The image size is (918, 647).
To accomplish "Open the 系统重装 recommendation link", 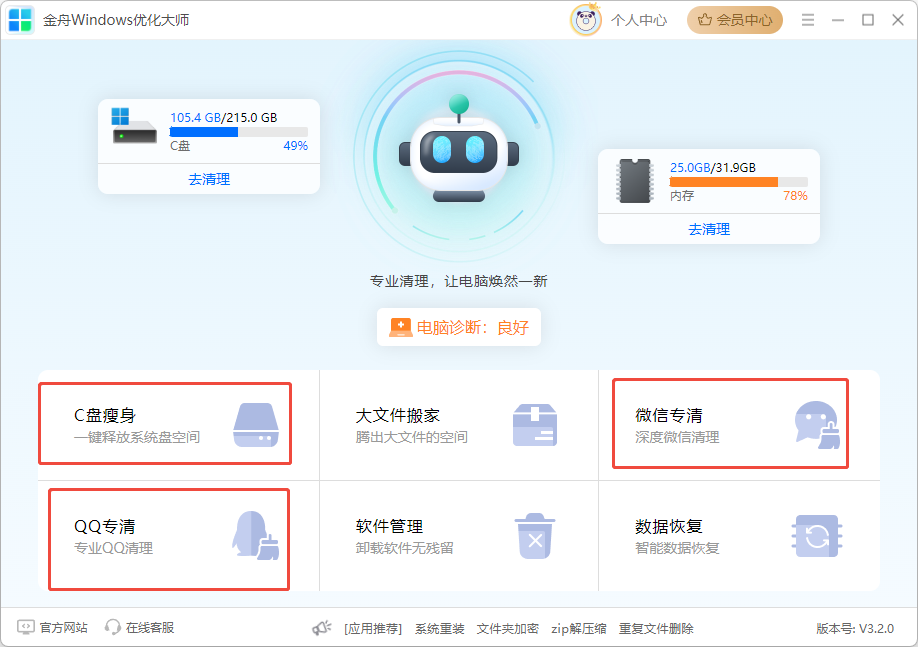I will pyautogui.click(x=440, y=629).
